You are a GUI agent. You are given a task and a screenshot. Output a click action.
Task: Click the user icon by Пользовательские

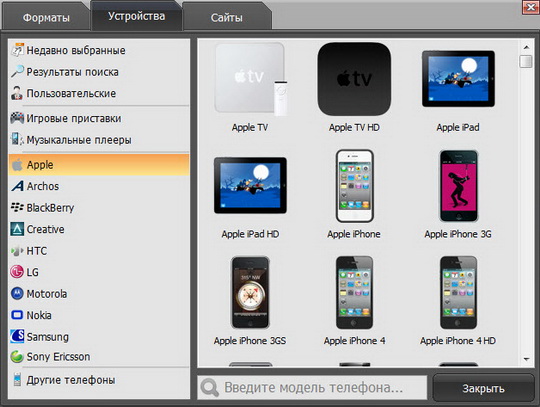coord(17,93)
